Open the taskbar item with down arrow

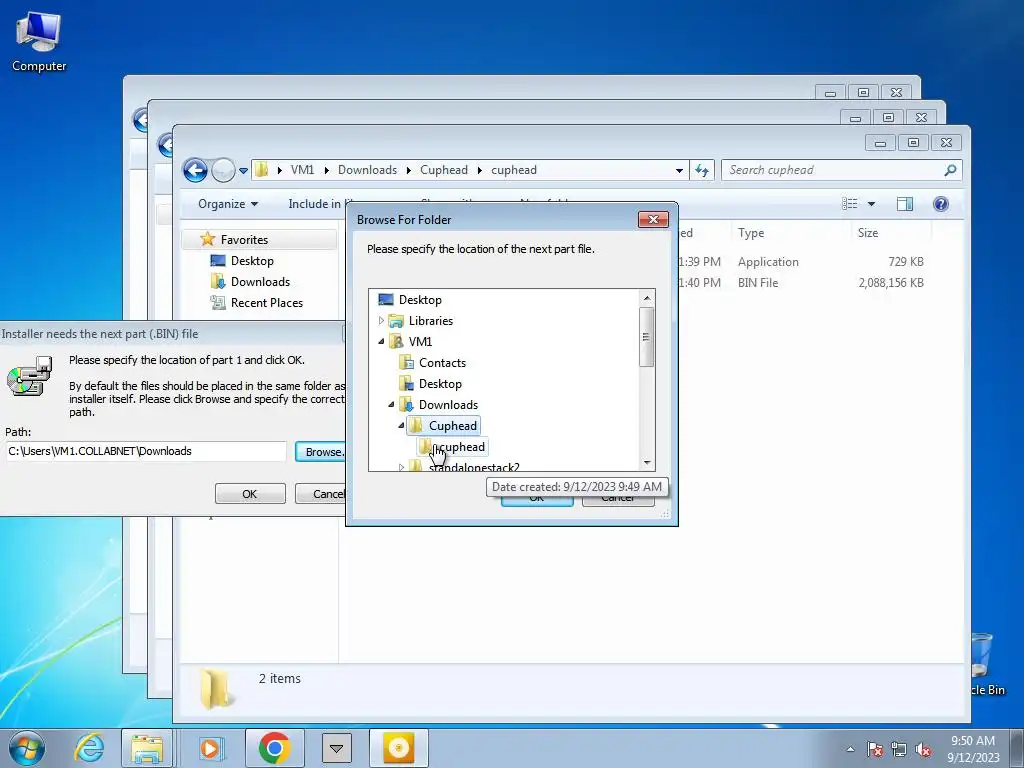pos(336,748)
